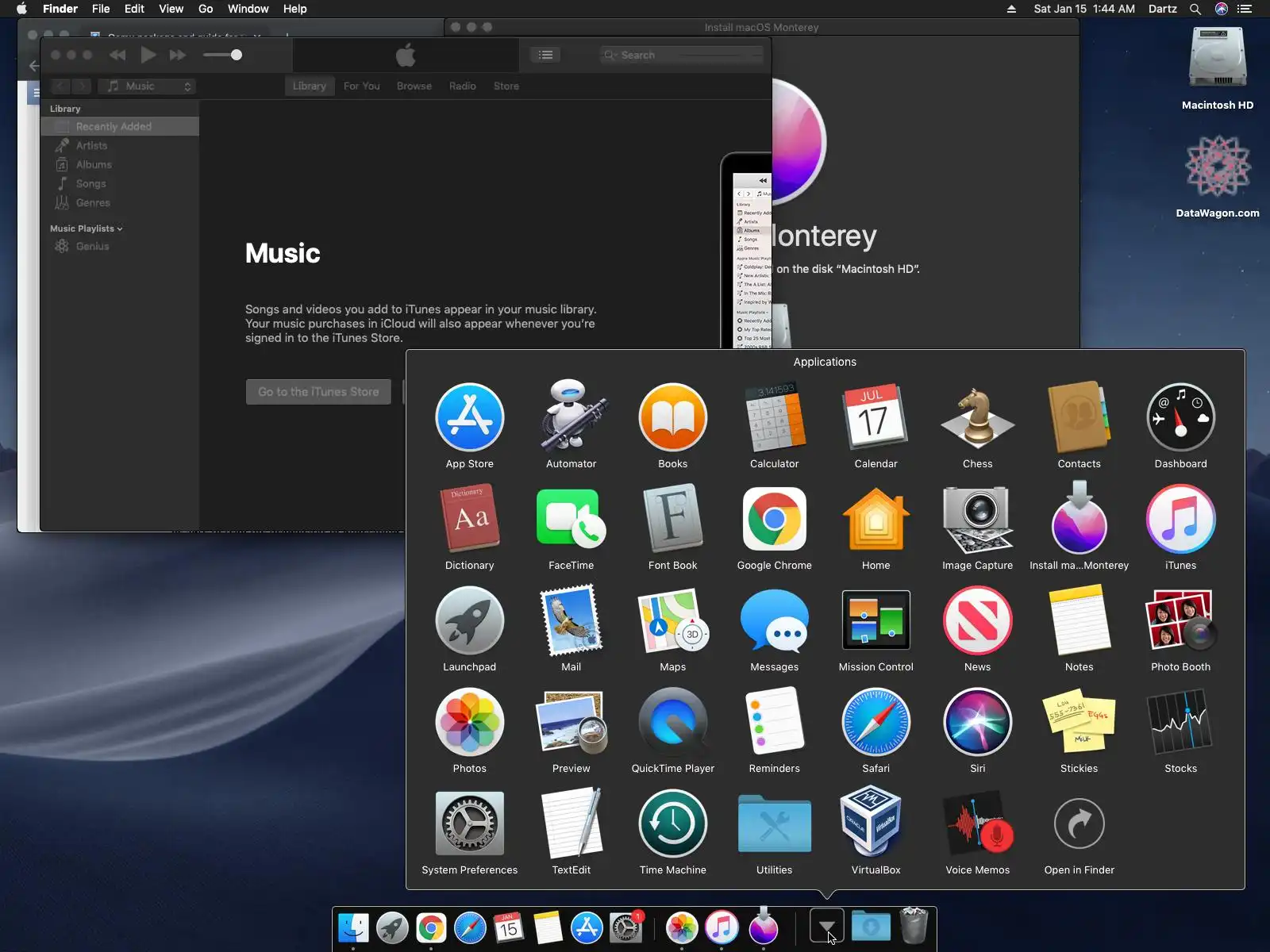Go to previous track in iTunes
Viewport: 1270px width, 952px height.
coord(117,55)
